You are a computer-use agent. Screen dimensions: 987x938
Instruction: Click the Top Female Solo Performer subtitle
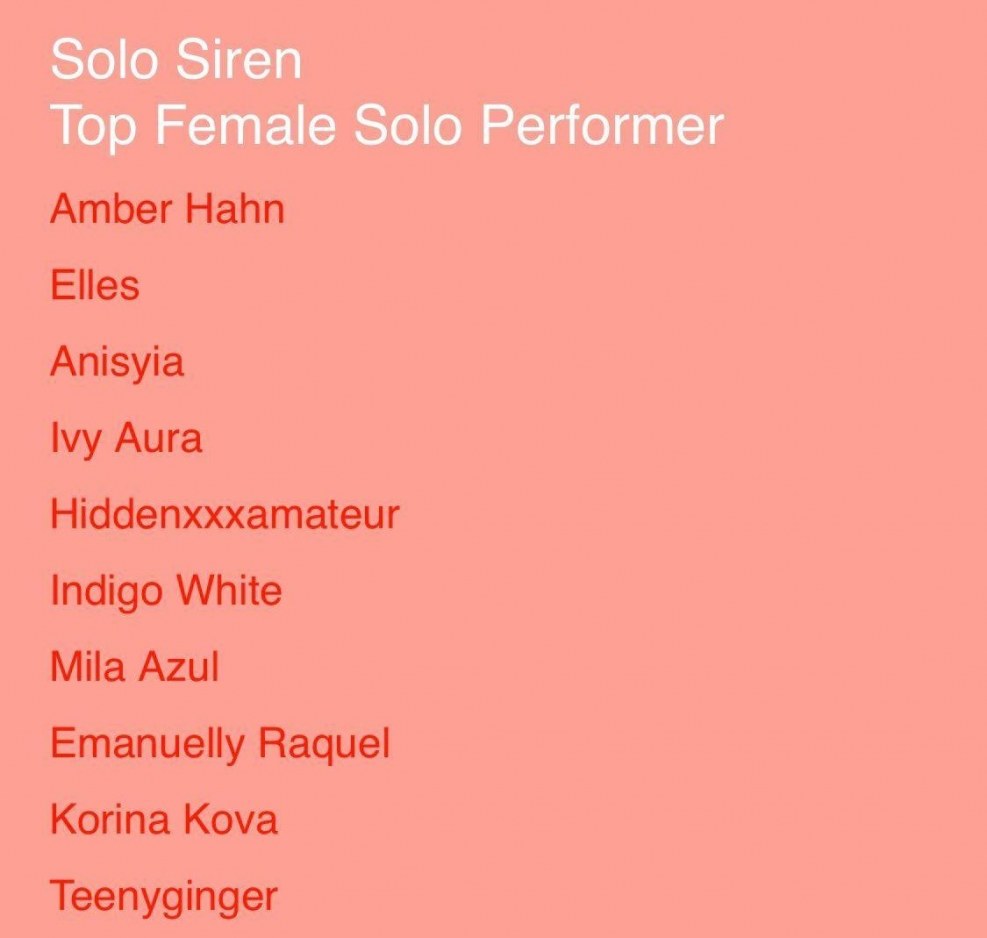[x=386, y=126]
